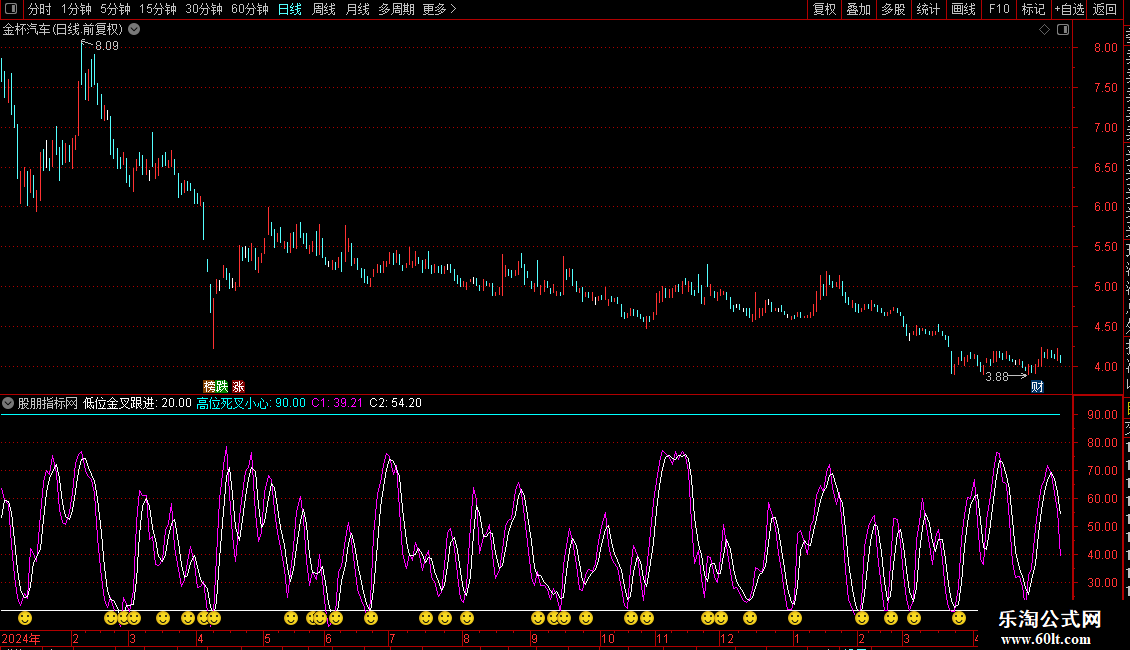
Task: Click the green 跌 marker icon
Action: [x=222, y=387]
